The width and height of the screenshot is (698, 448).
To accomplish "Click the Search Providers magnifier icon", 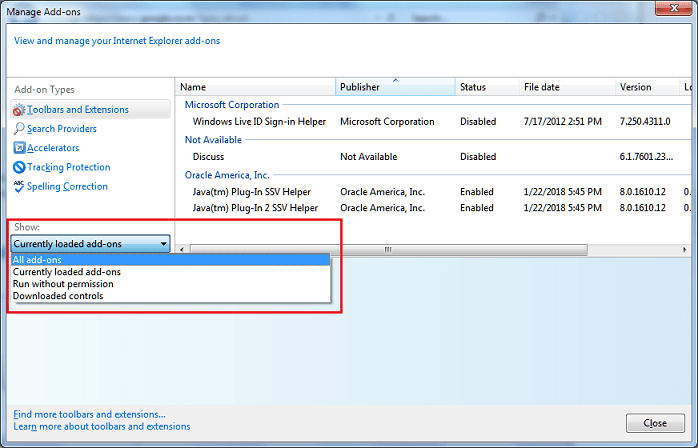I will [19, 129].
